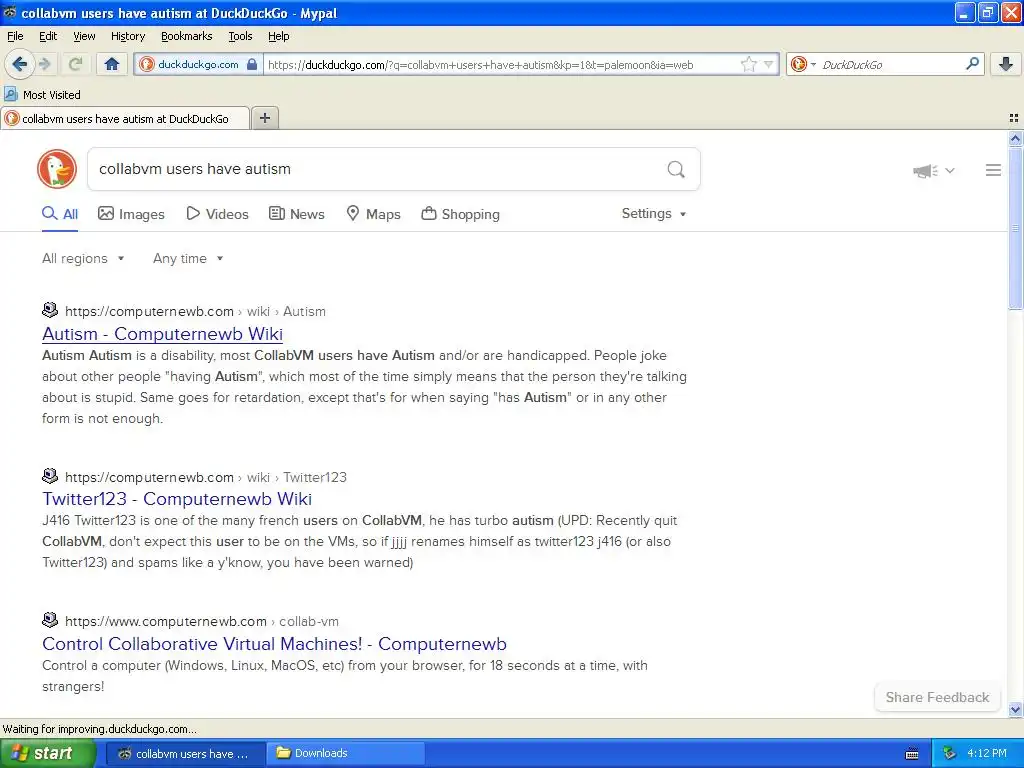Open Twitter123 - Computernewb Wiki result
The width and height of the screenshot is (1024, 768).
(x=177, y=499)
